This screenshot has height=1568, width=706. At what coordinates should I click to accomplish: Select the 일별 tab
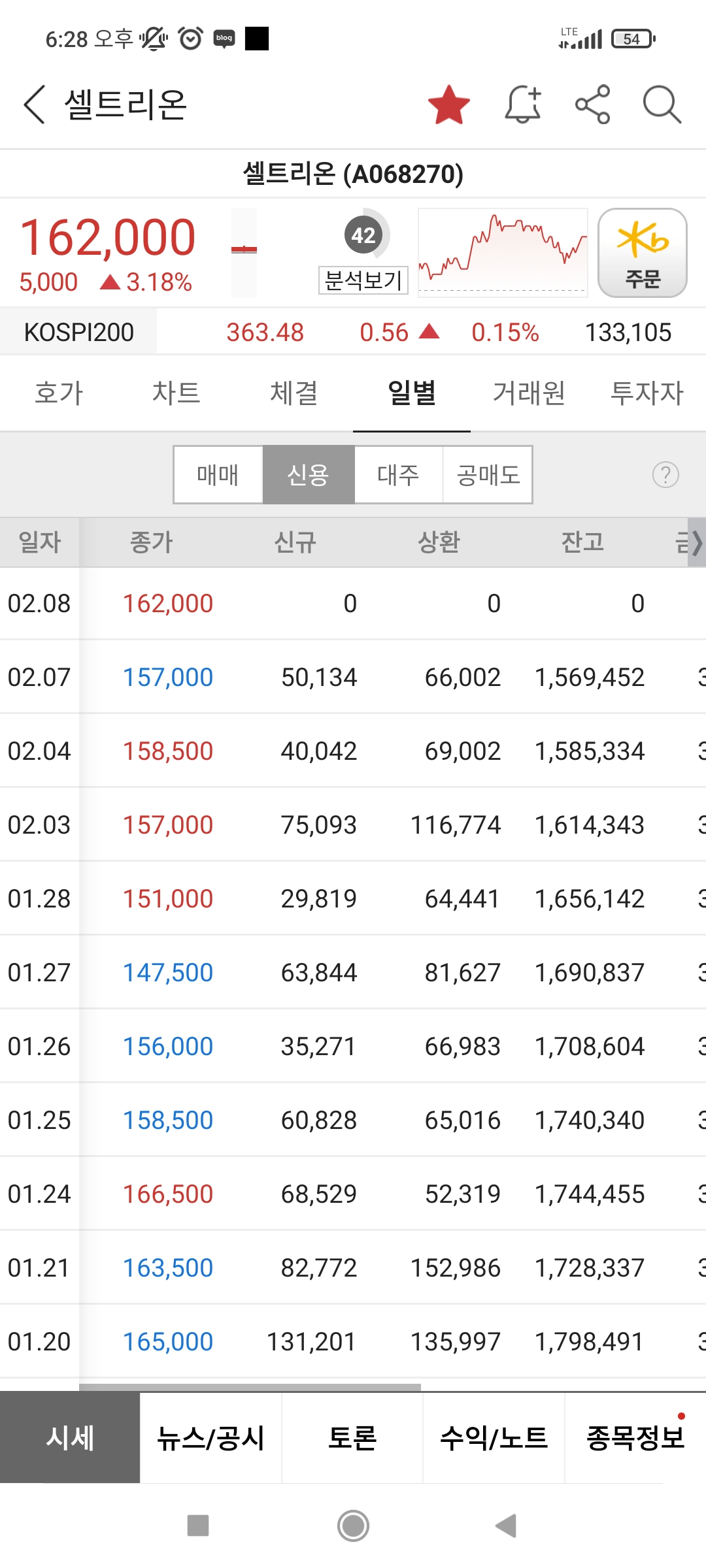(412, 393)
